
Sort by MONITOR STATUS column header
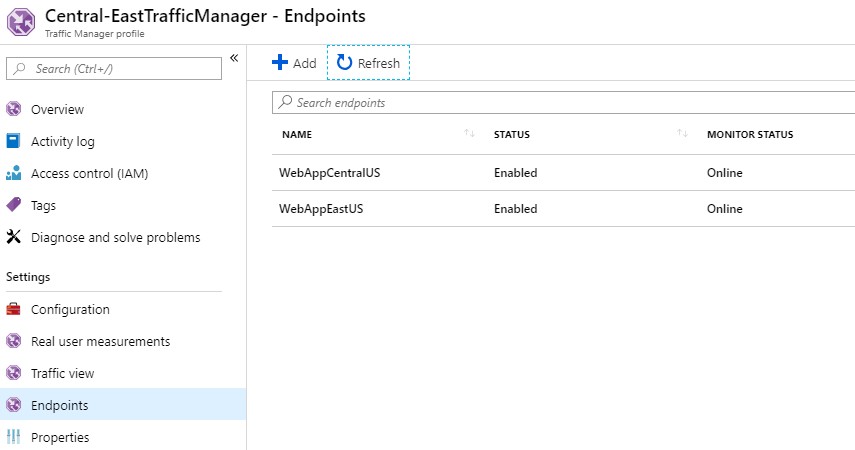pyautogui.click(x=750, y=134)
